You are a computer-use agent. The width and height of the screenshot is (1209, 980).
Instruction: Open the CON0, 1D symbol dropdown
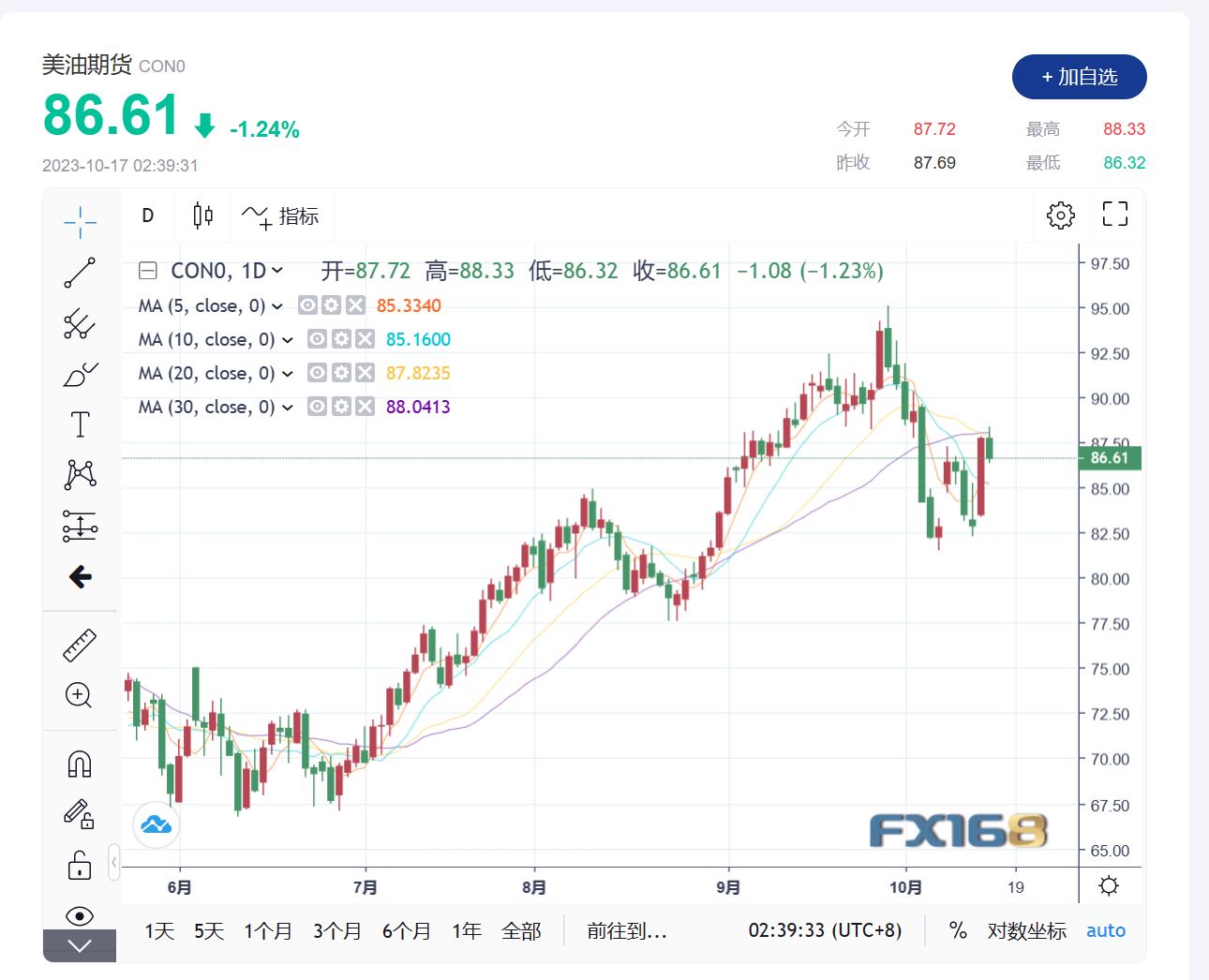277,271
